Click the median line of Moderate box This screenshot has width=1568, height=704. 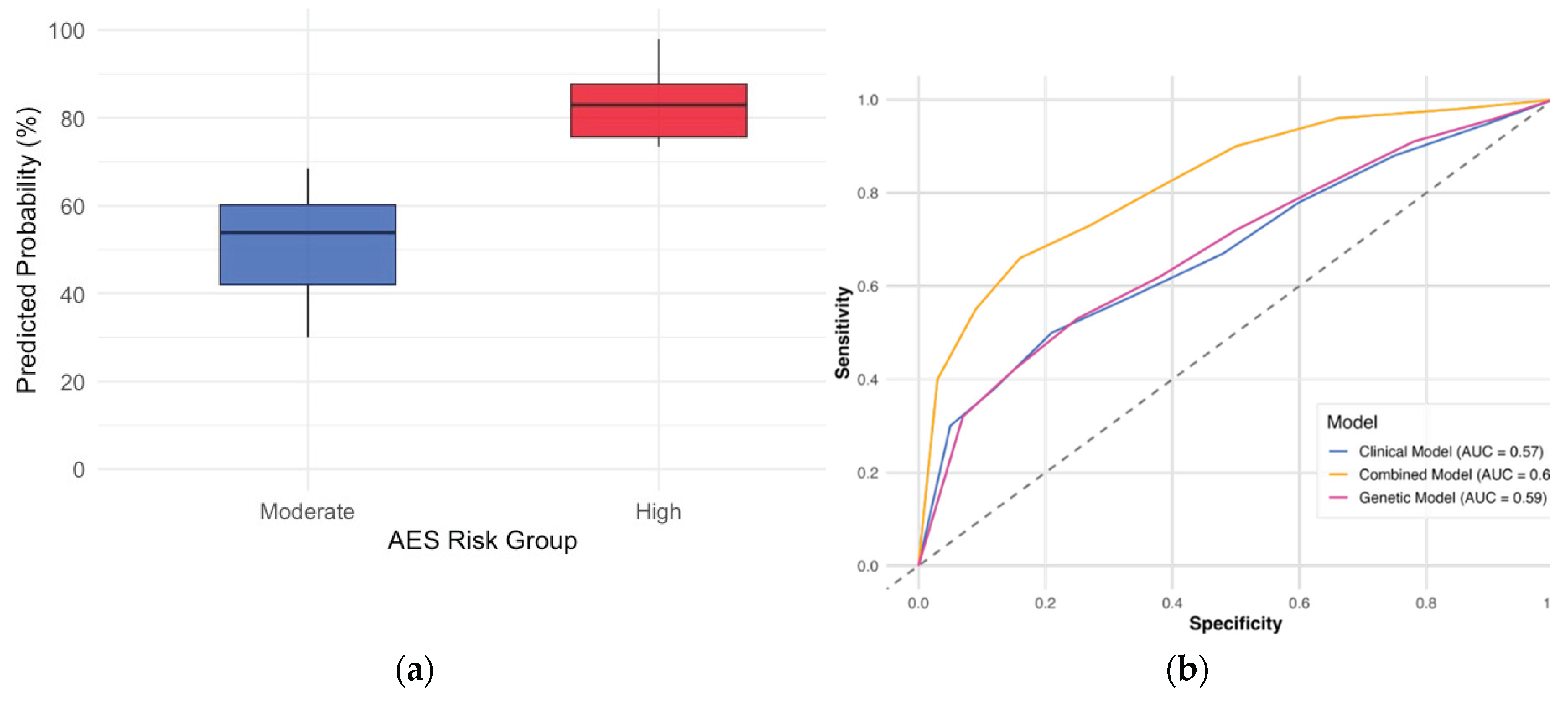point(307,233)
